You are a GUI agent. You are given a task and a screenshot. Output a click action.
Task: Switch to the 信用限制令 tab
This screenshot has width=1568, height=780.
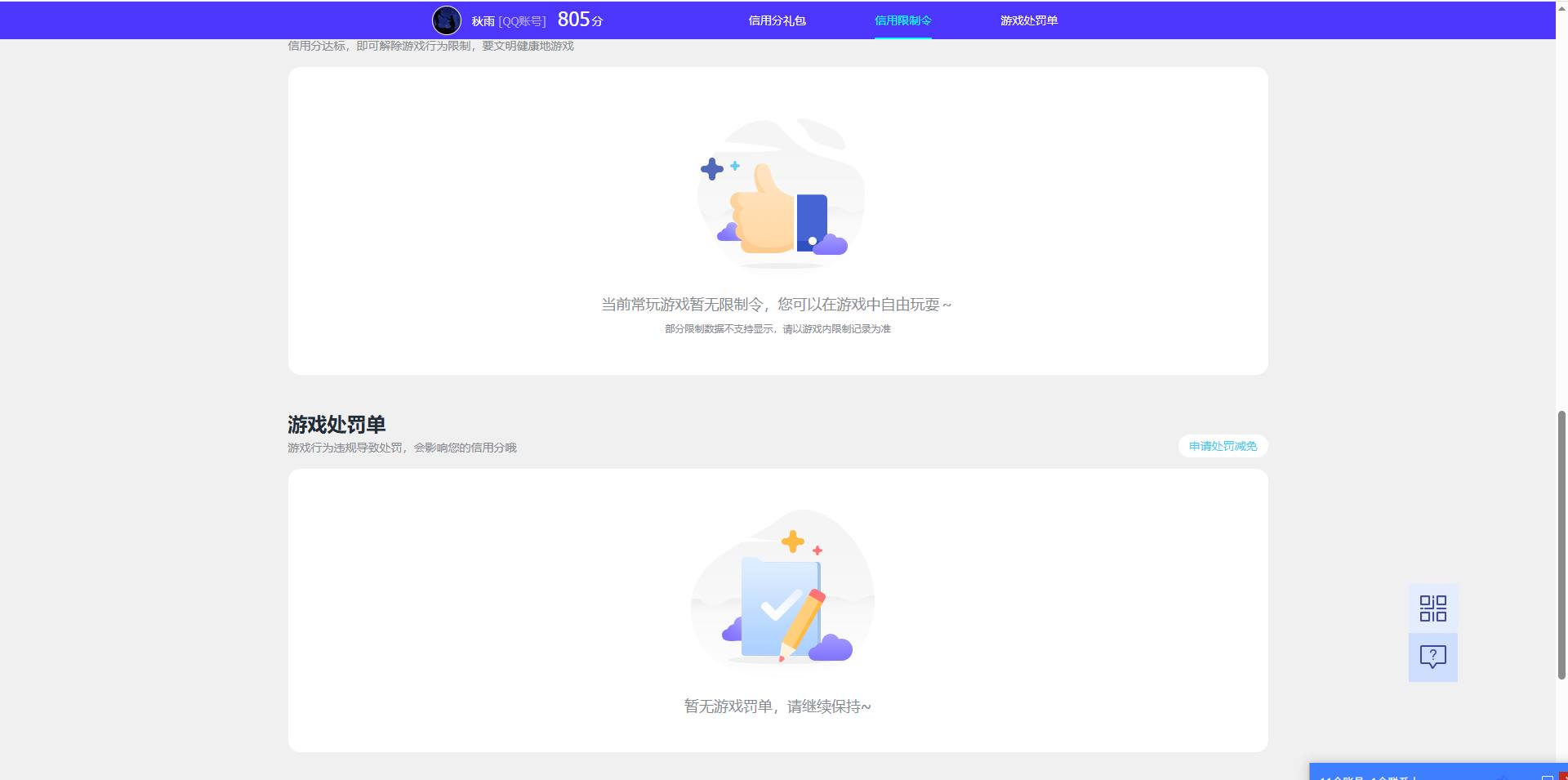[x=903, y=20]
